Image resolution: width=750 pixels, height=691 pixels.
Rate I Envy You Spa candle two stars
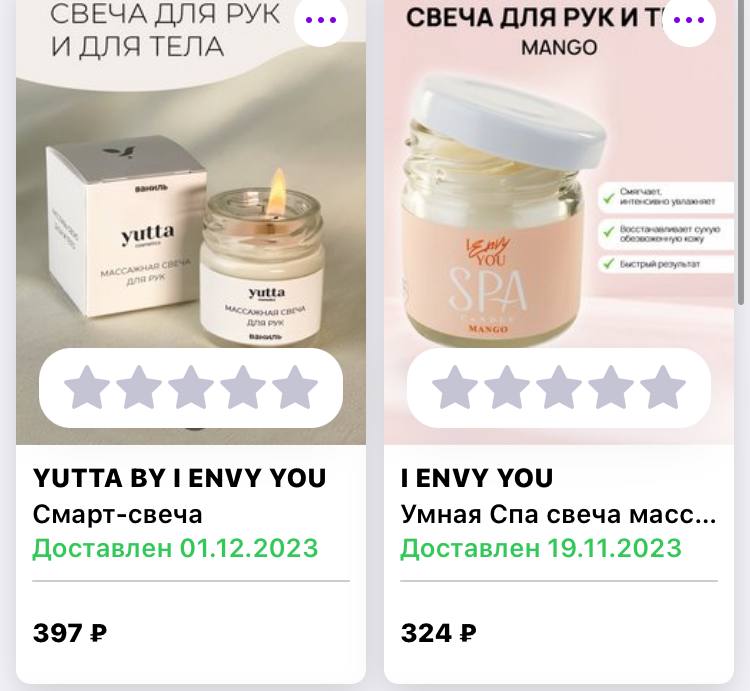coord(507,388)
